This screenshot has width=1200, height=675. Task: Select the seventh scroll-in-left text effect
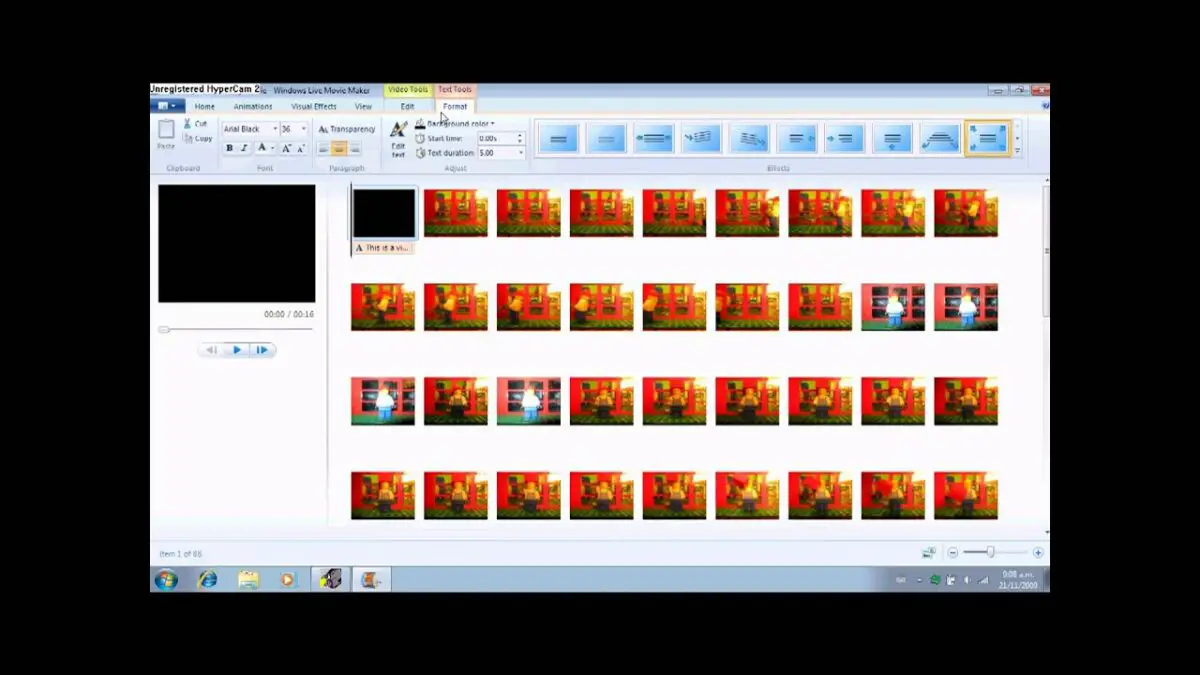(x=844, y=138)
